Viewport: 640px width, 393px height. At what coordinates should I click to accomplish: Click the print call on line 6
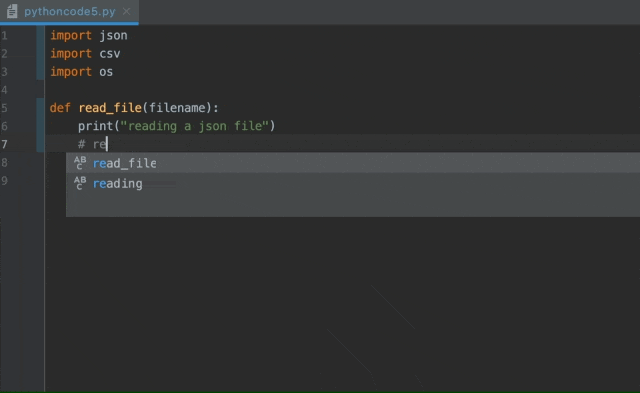(96, 126)
